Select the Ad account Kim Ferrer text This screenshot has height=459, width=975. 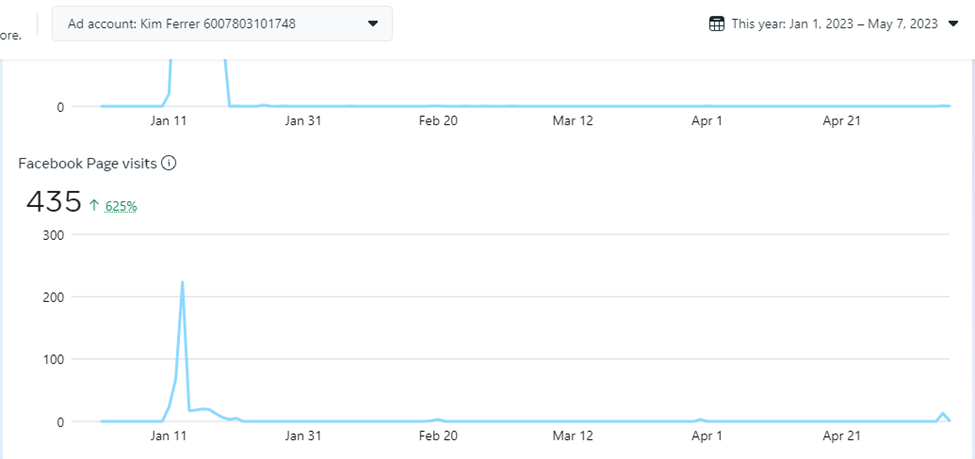click(181, 23)
